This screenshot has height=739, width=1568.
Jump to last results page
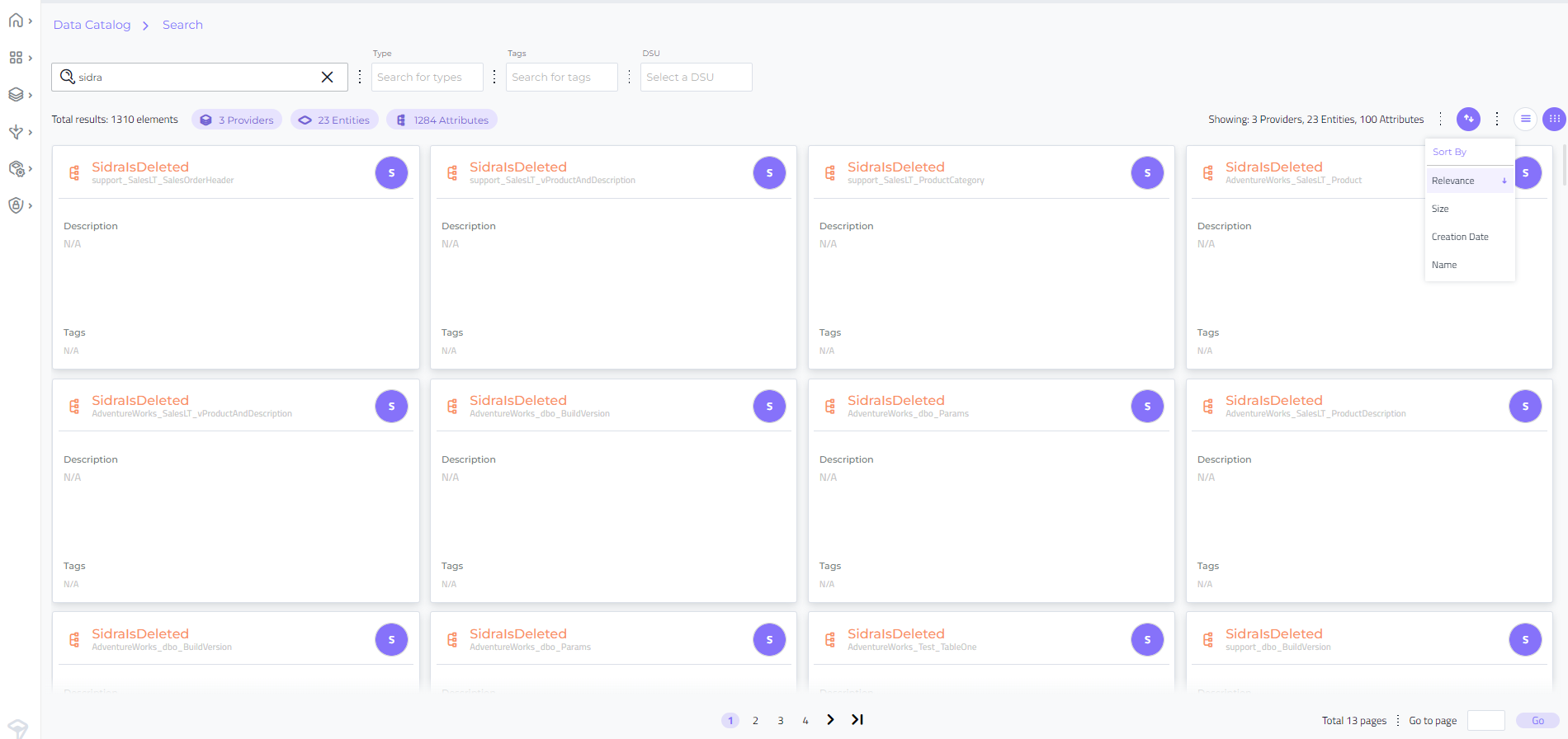(x=857, y=719)
